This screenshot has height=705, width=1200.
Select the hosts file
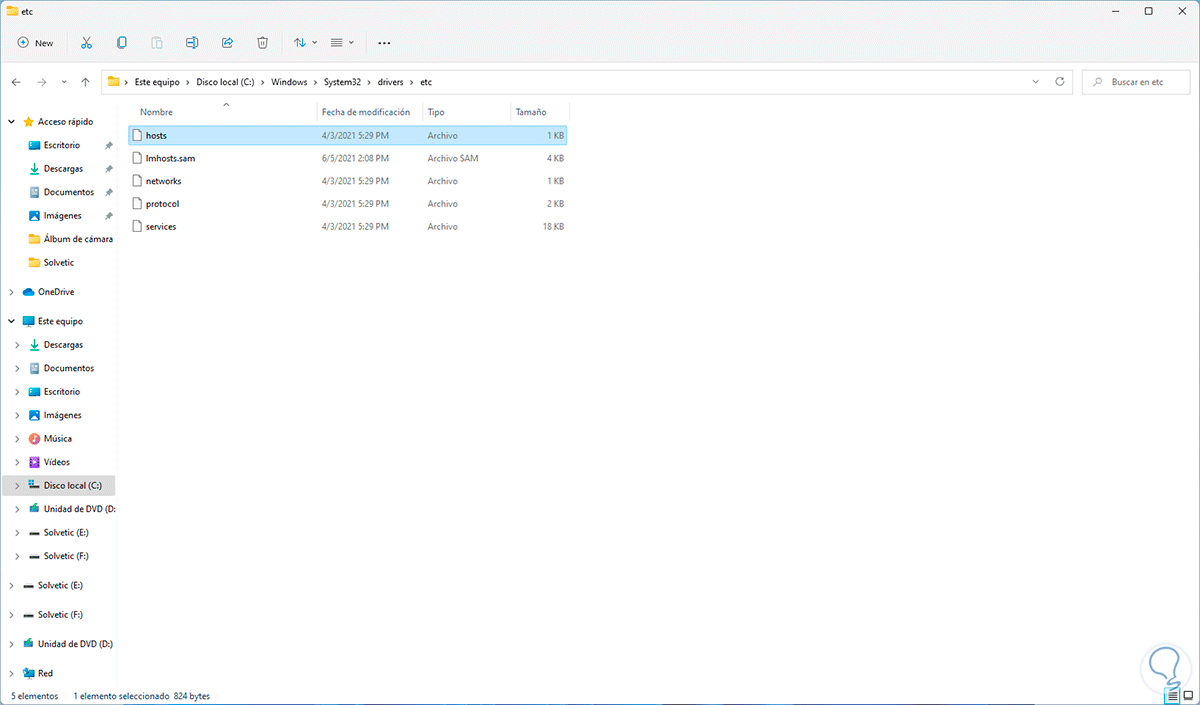348,135
